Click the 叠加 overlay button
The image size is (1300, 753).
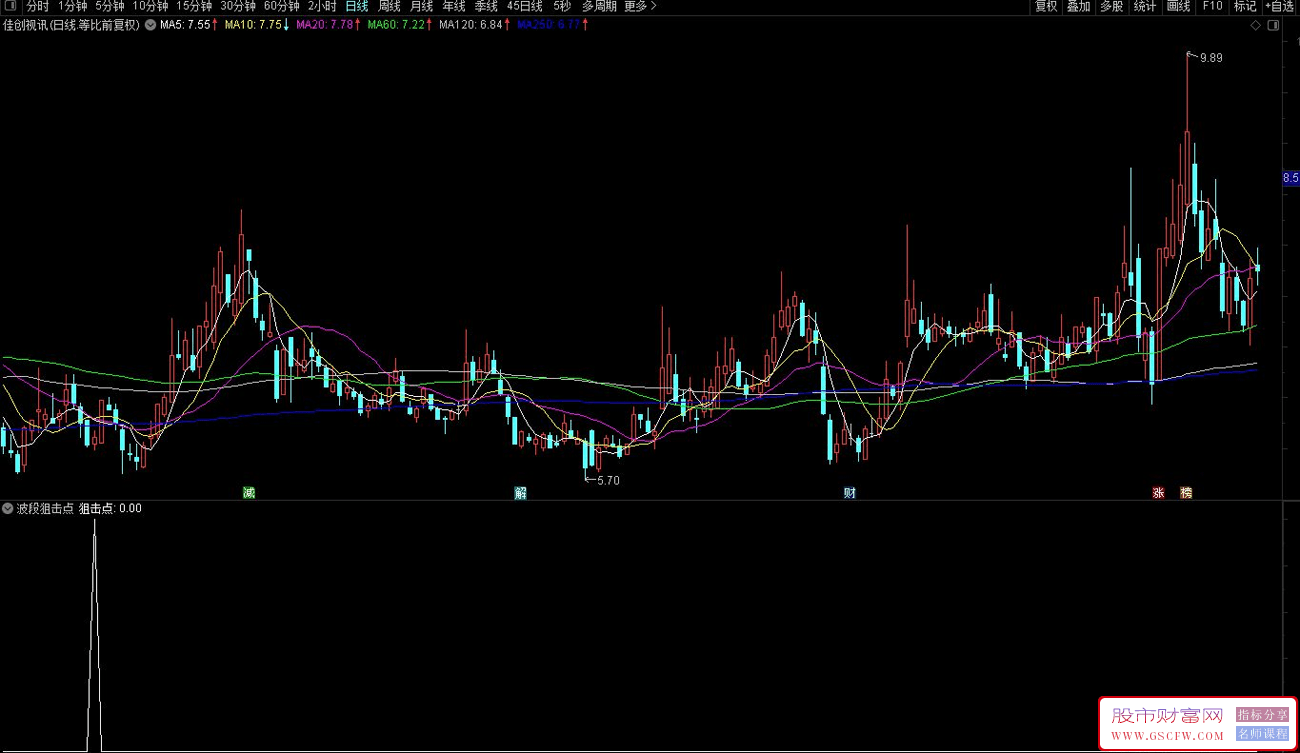coord(1079,6)
